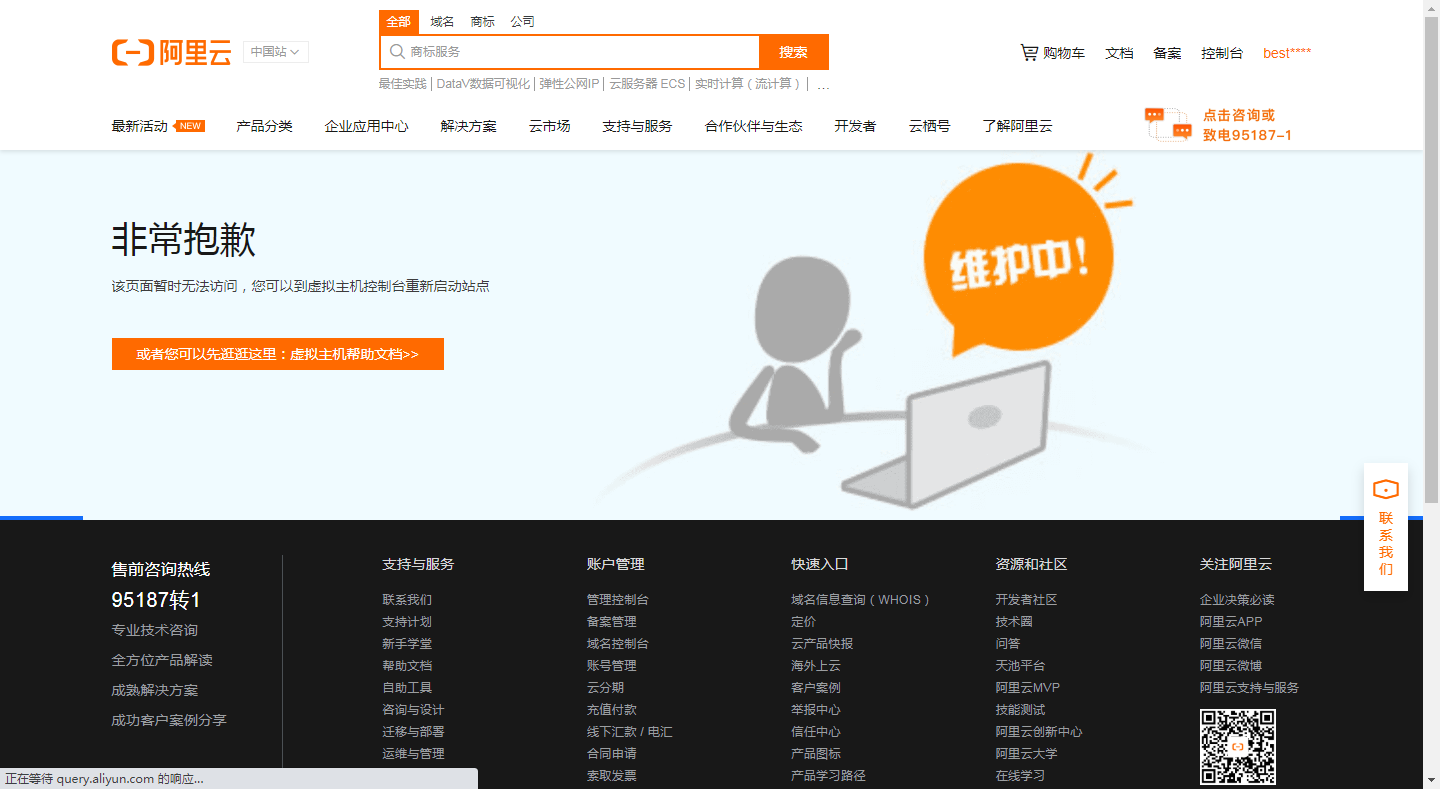Image resolution: width=1440 pixels, height=789 pixels.
Task: Click the NEW badge beside 最新活动
Action: (189, 126)
